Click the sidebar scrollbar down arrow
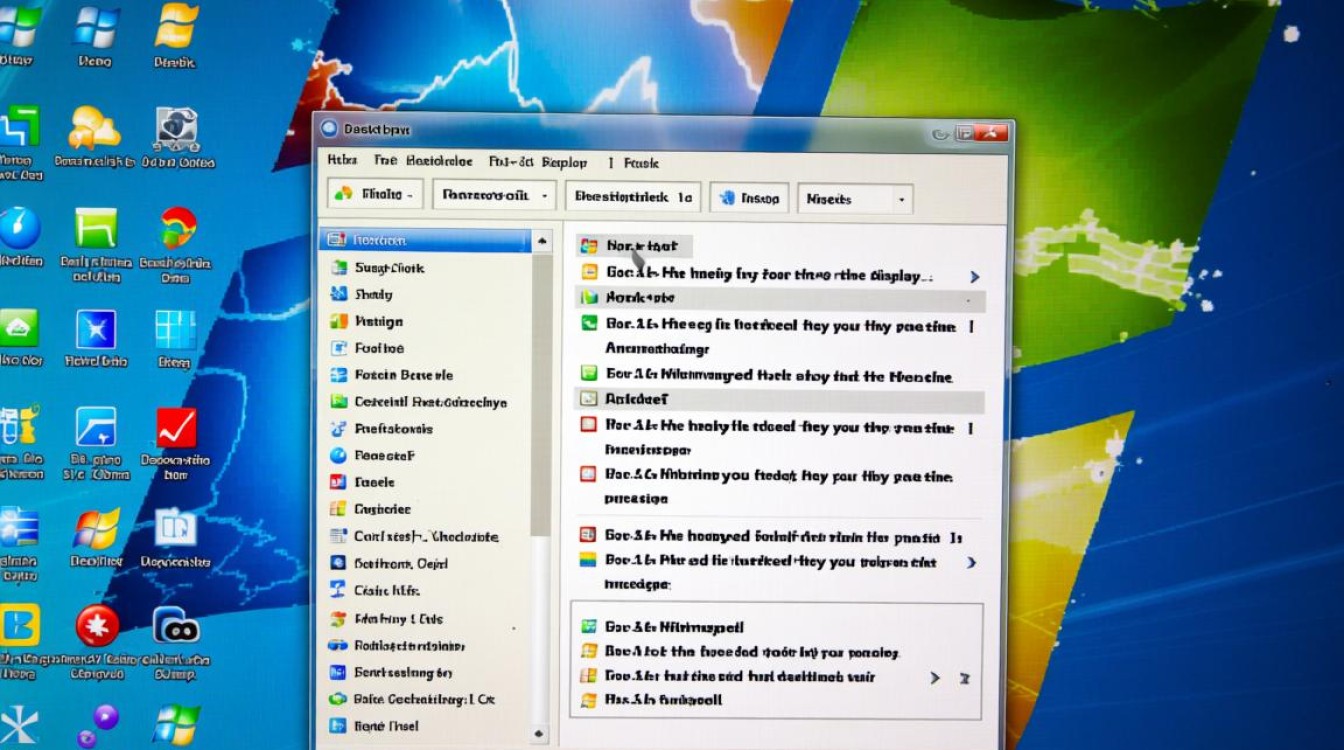 click(541, 735)
